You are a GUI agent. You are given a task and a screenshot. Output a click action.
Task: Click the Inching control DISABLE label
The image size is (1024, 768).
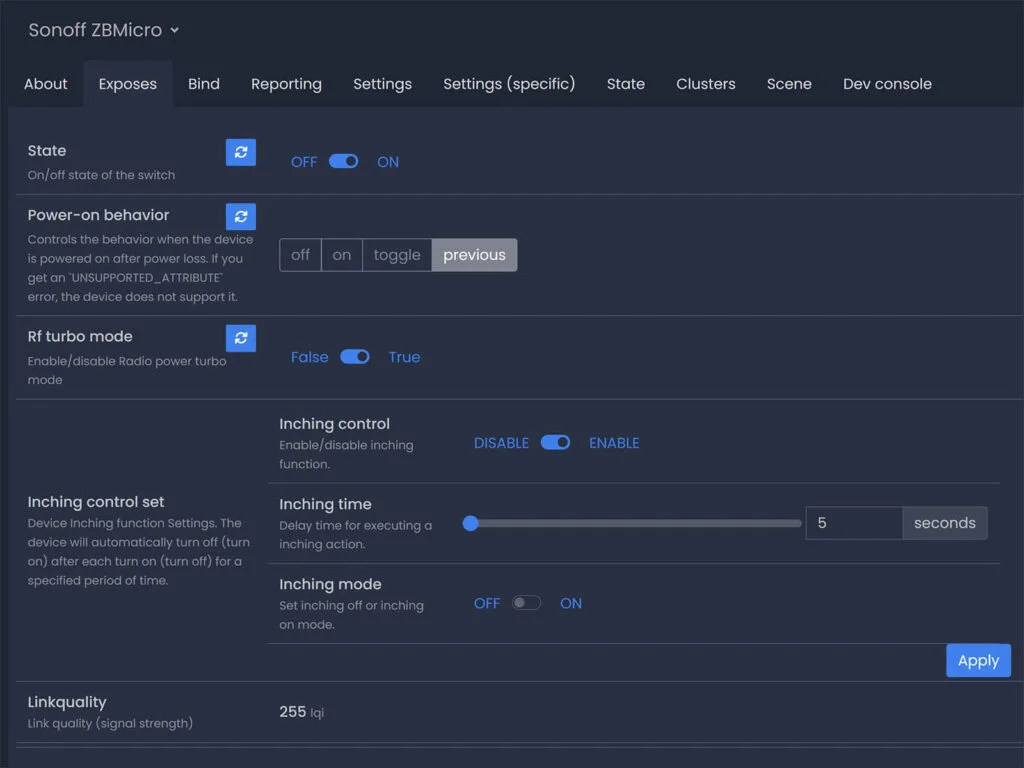501,443
